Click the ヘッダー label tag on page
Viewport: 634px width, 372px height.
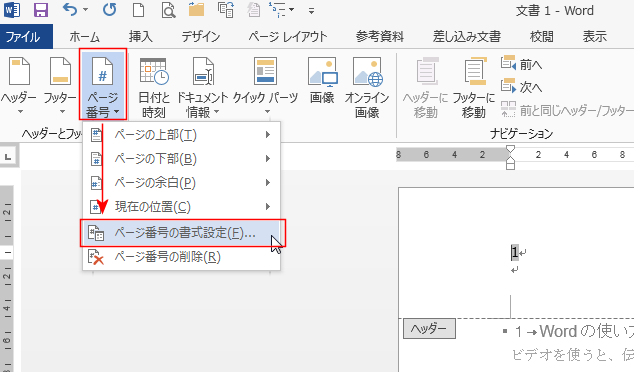[x=429, y=329]
